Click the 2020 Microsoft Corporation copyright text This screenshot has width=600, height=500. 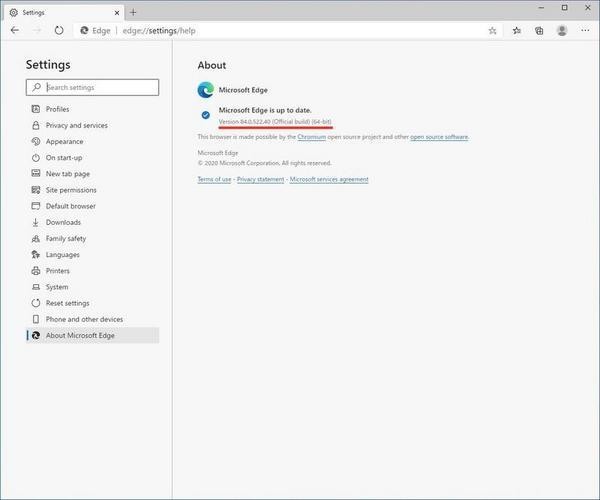(264, 163)
